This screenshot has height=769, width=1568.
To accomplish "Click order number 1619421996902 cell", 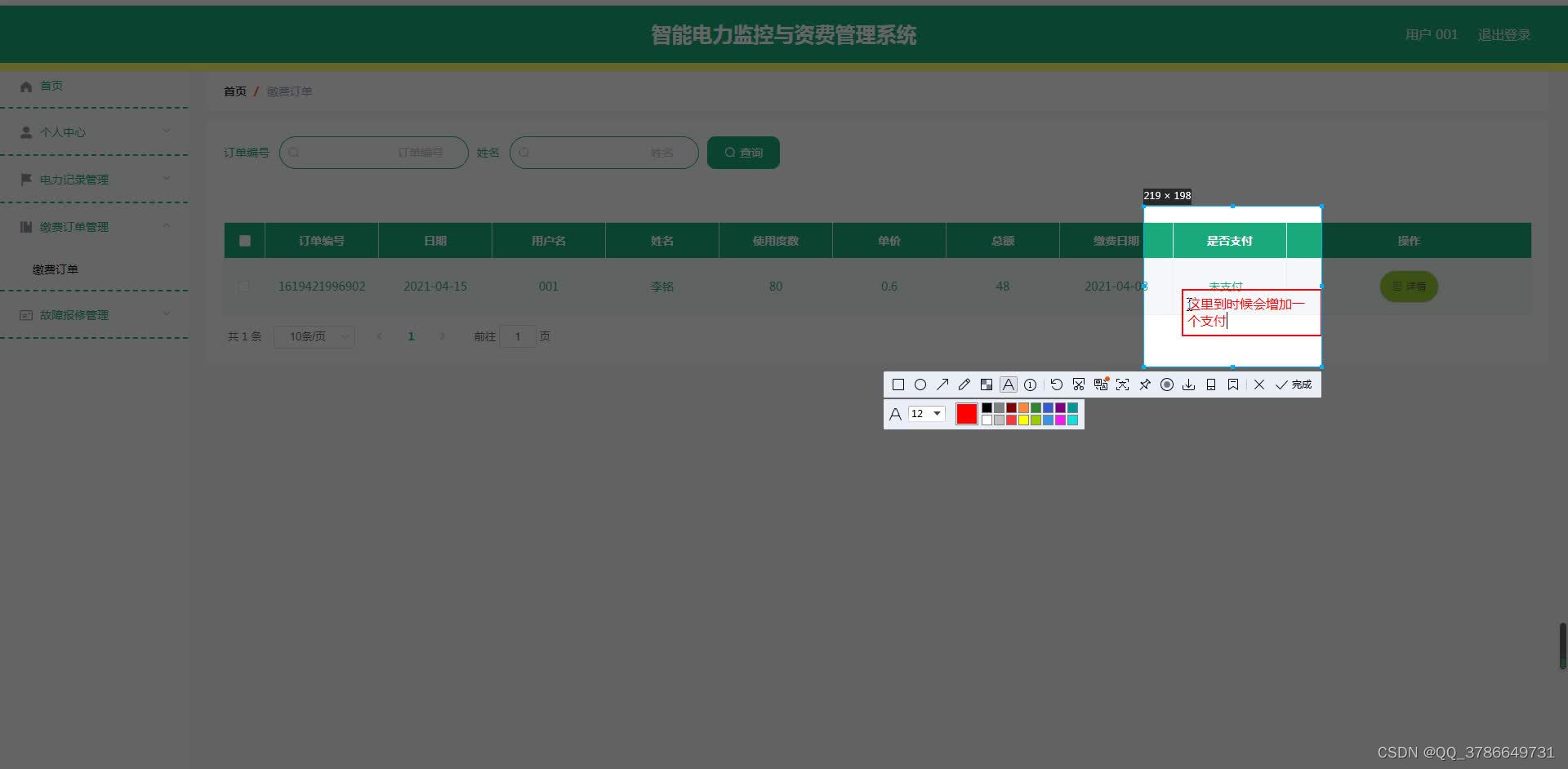I will coord(322,287).
